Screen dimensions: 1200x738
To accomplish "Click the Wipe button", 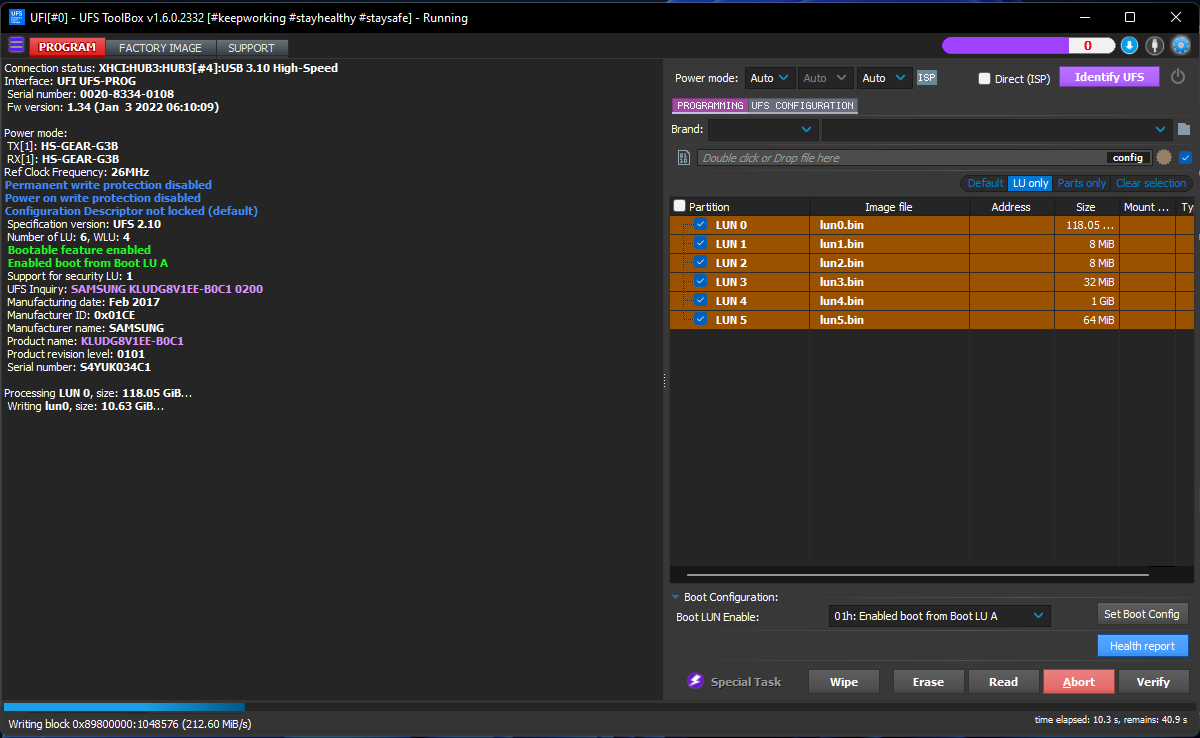I will point(844,682).
